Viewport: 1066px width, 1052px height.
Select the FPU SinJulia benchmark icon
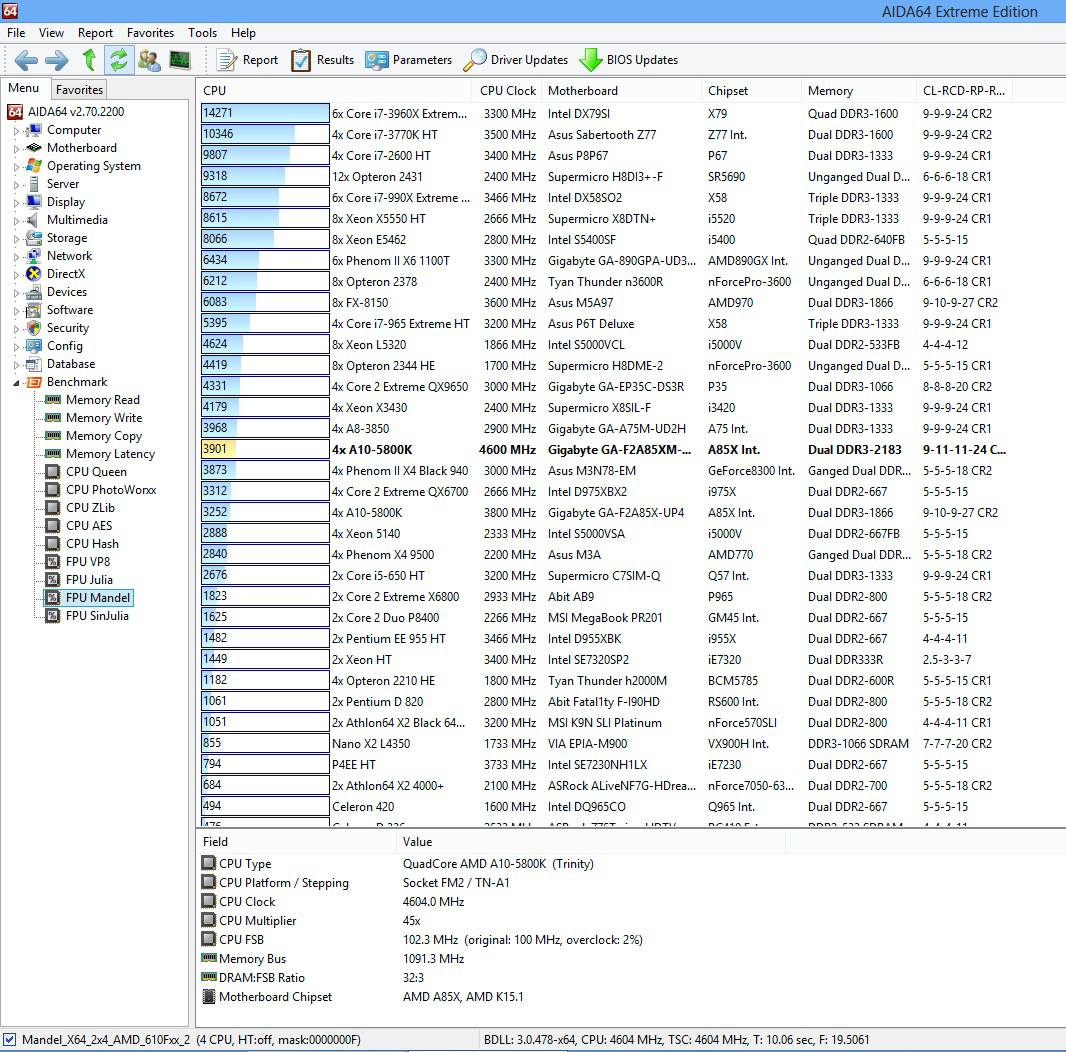[52, 616]
